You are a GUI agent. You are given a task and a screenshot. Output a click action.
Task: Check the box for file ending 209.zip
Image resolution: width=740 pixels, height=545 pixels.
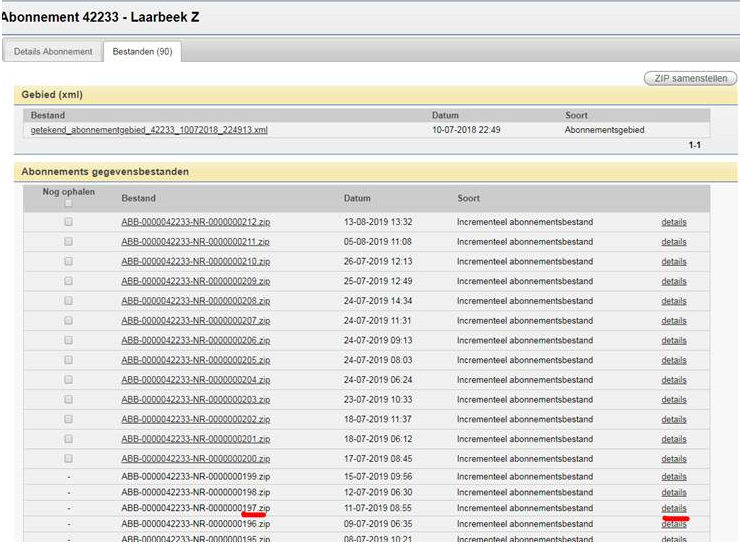pyautogui.click(x=68, y=281)
